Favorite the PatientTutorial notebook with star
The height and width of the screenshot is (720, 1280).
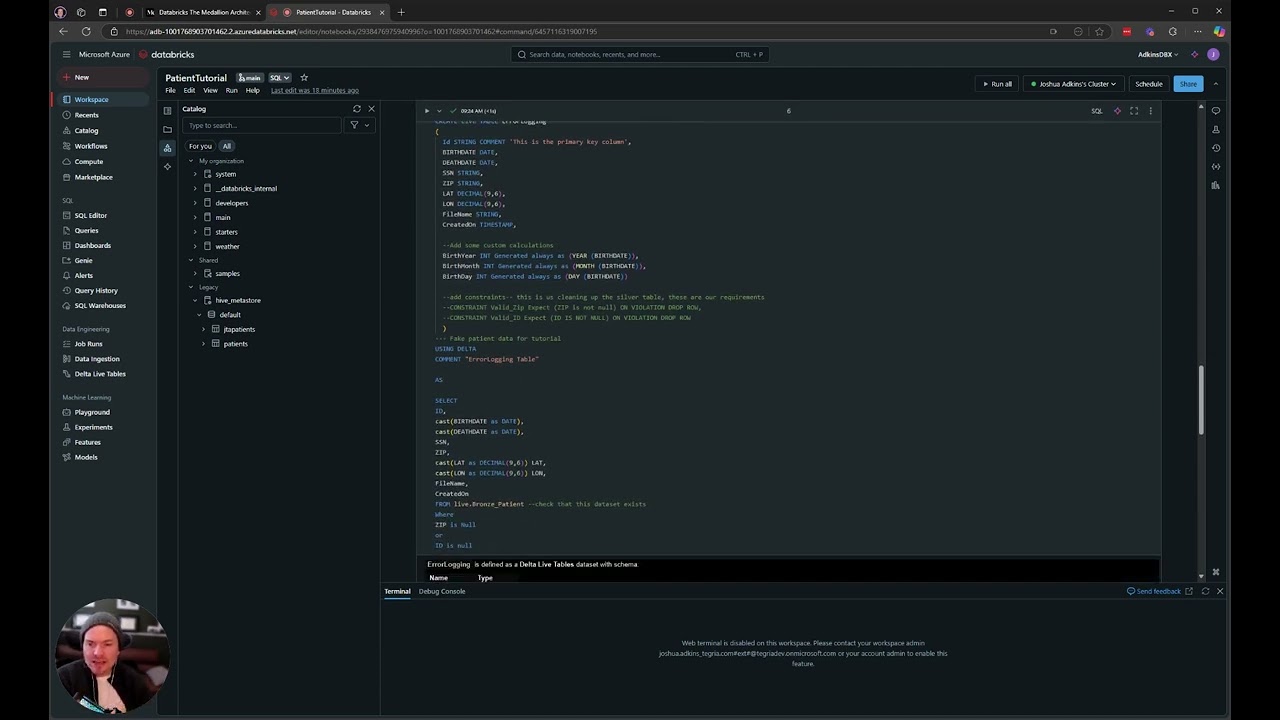pos(304,78)
